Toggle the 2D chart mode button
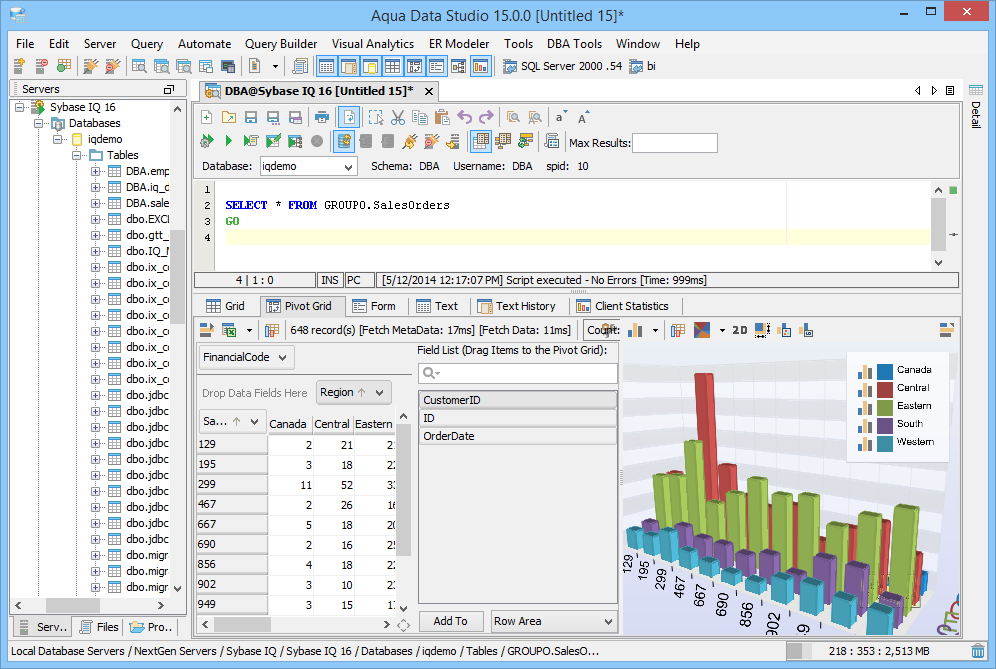The width and height of the screenshot is (996, 669). (739, 330)
